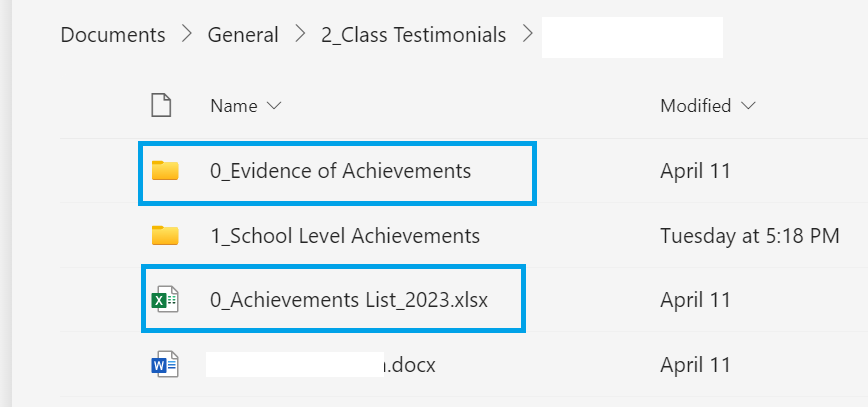Navigate to 2_Class Testimonials breadcrumb

click(x=413, y=35)
